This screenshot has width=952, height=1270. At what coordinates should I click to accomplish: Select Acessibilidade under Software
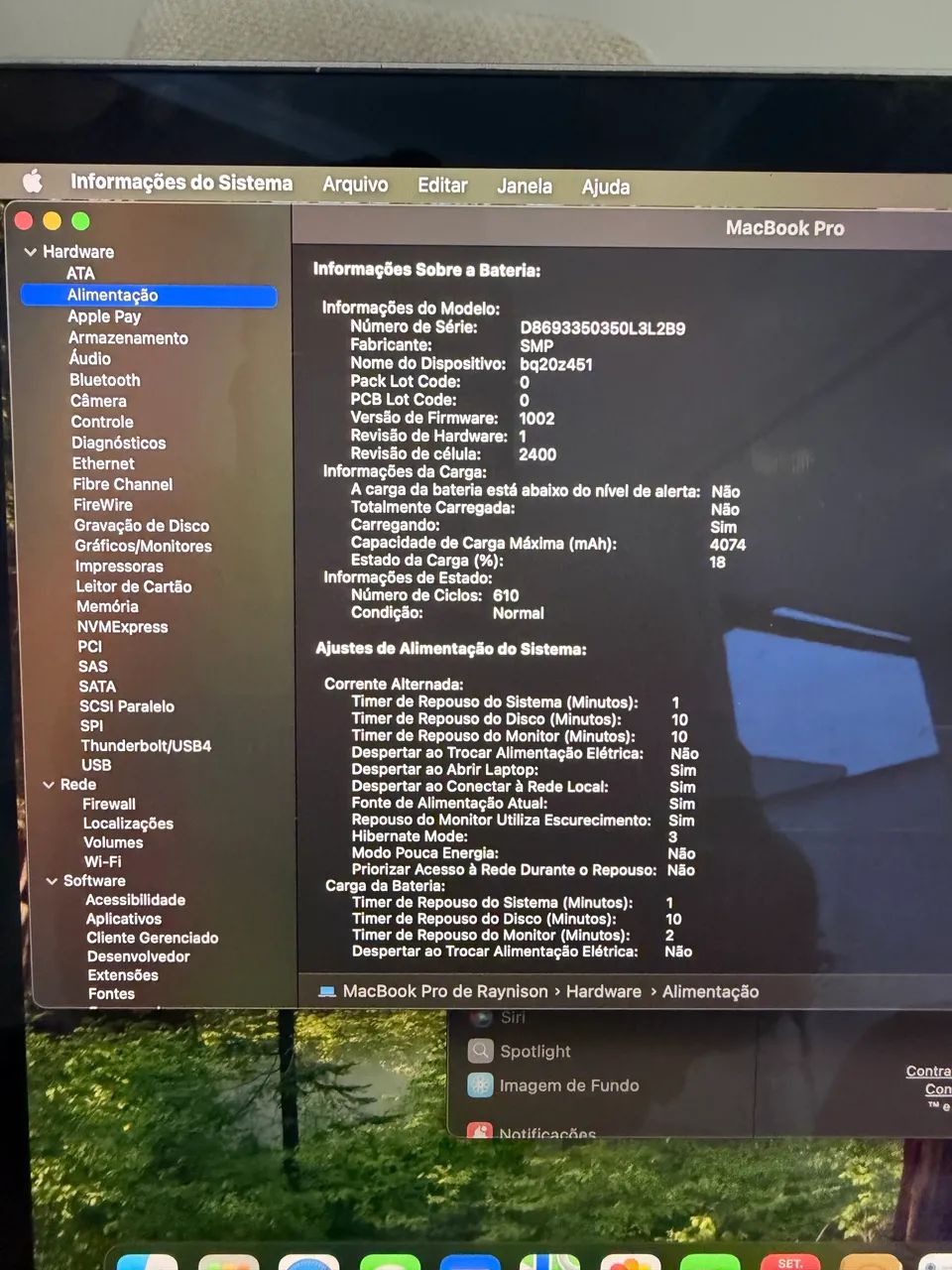pos(135,900)
